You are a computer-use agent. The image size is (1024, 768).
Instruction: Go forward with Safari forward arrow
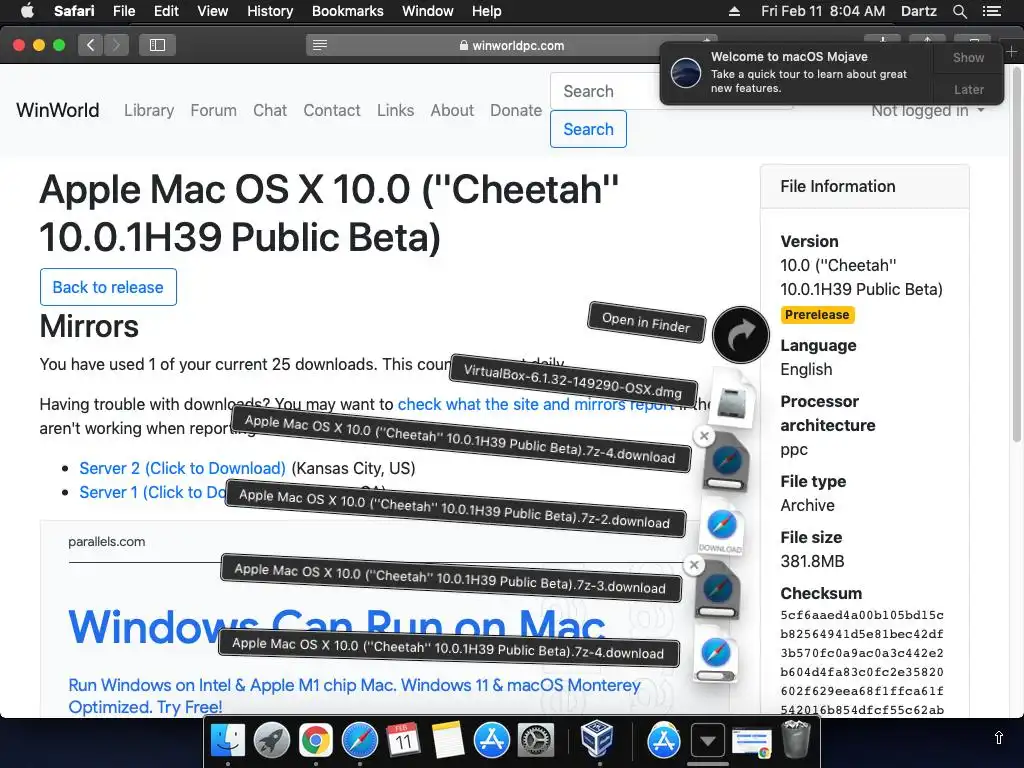click(x=116, y=45)
